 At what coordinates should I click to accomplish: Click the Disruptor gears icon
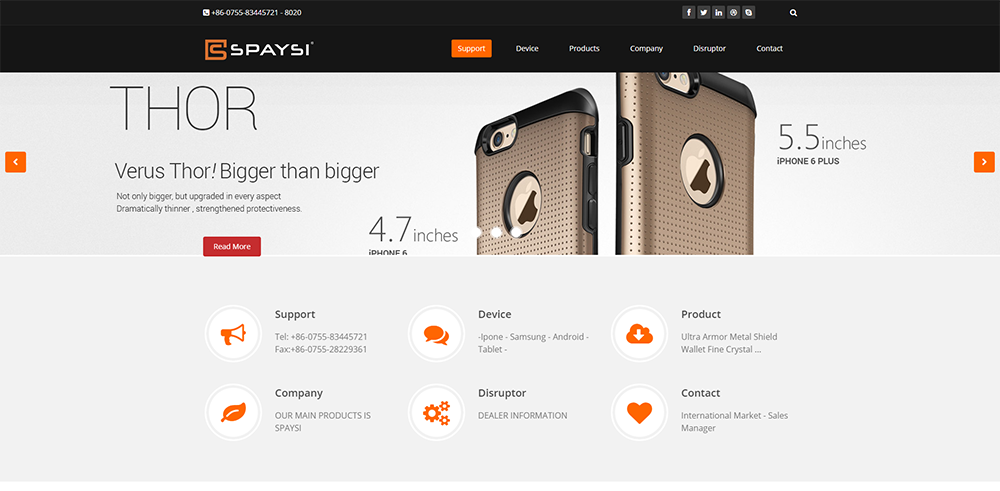point(436,413)
